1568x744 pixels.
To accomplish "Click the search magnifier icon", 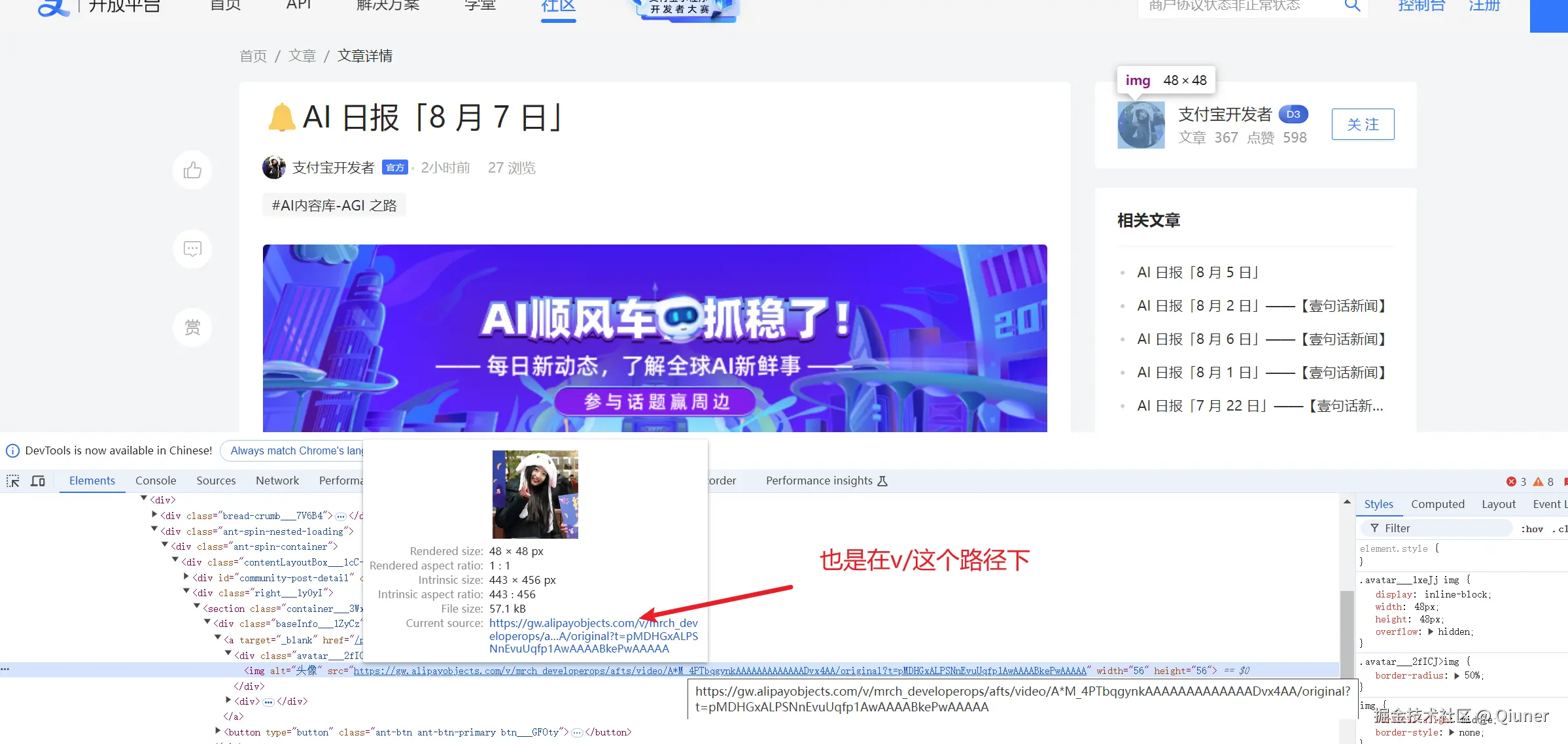I will click(x=1352, y=6).
